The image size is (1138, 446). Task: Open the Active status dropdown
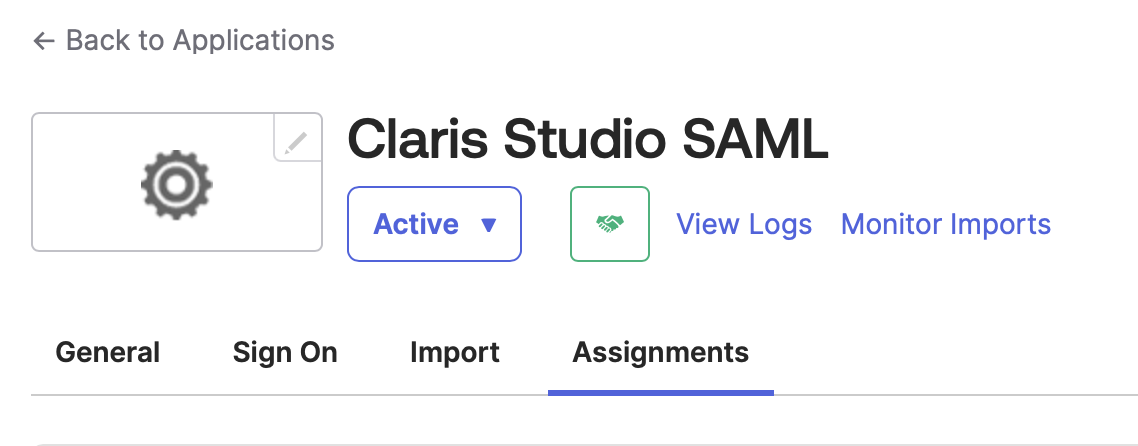pyautogui.click(x=434, y=224)
